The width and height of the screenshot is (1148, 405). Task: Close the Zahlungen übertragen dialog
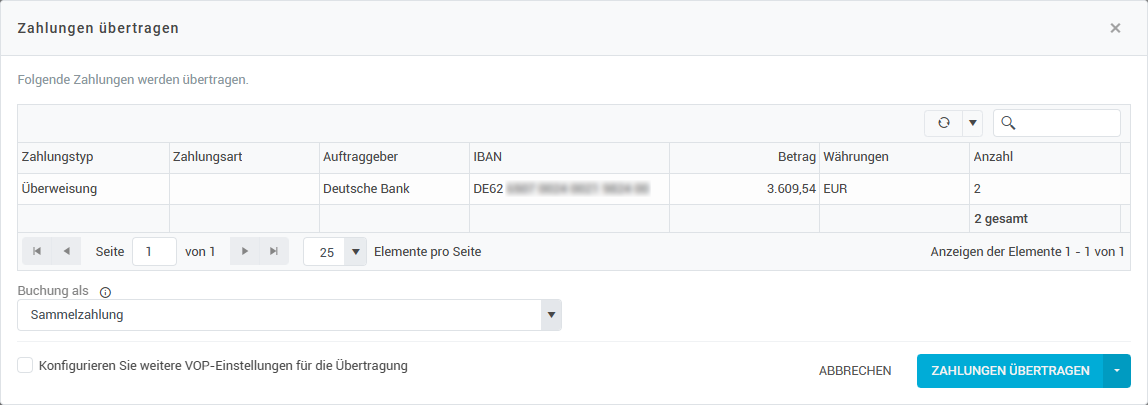pyautogui.click(x=1115, y=28)
